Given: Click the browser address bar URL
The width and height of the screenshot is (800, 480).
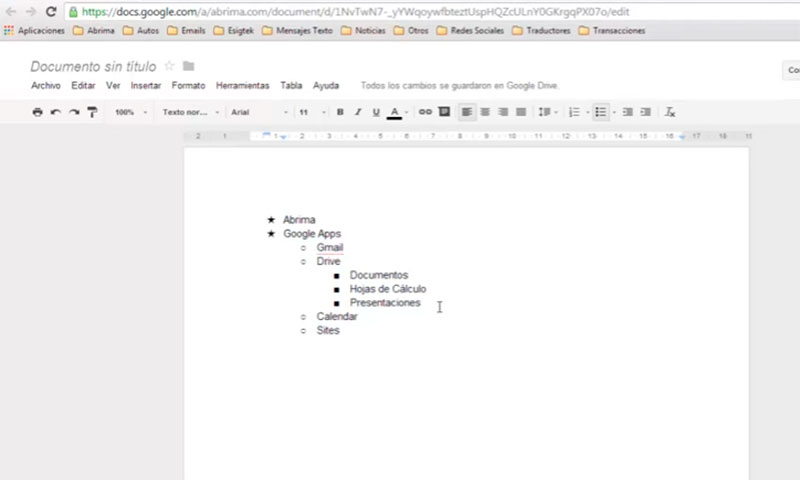Looking at the screenshot, I should tap(355, 11).
